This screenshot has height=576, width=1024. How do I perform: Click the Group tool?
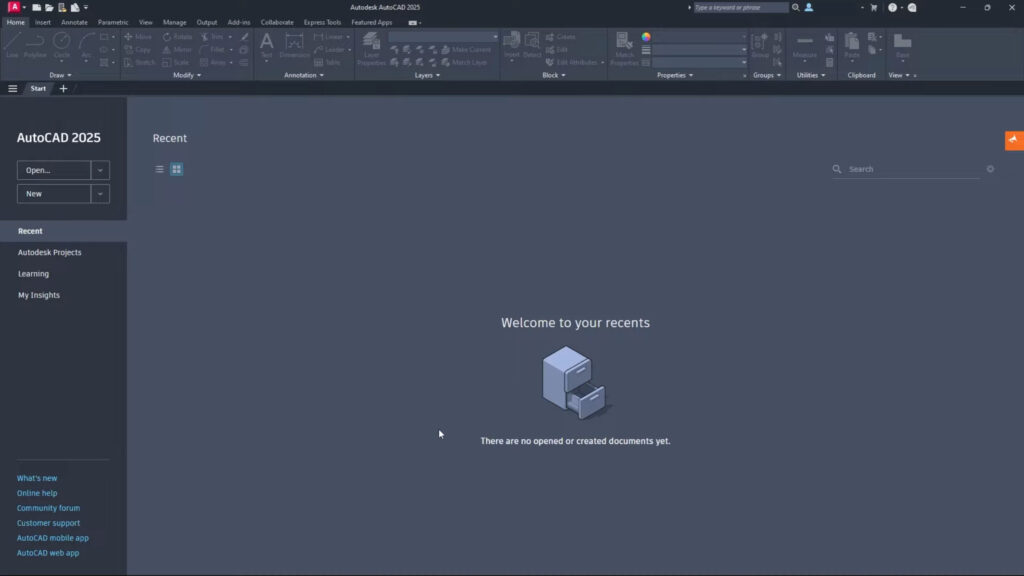[760, 45]
